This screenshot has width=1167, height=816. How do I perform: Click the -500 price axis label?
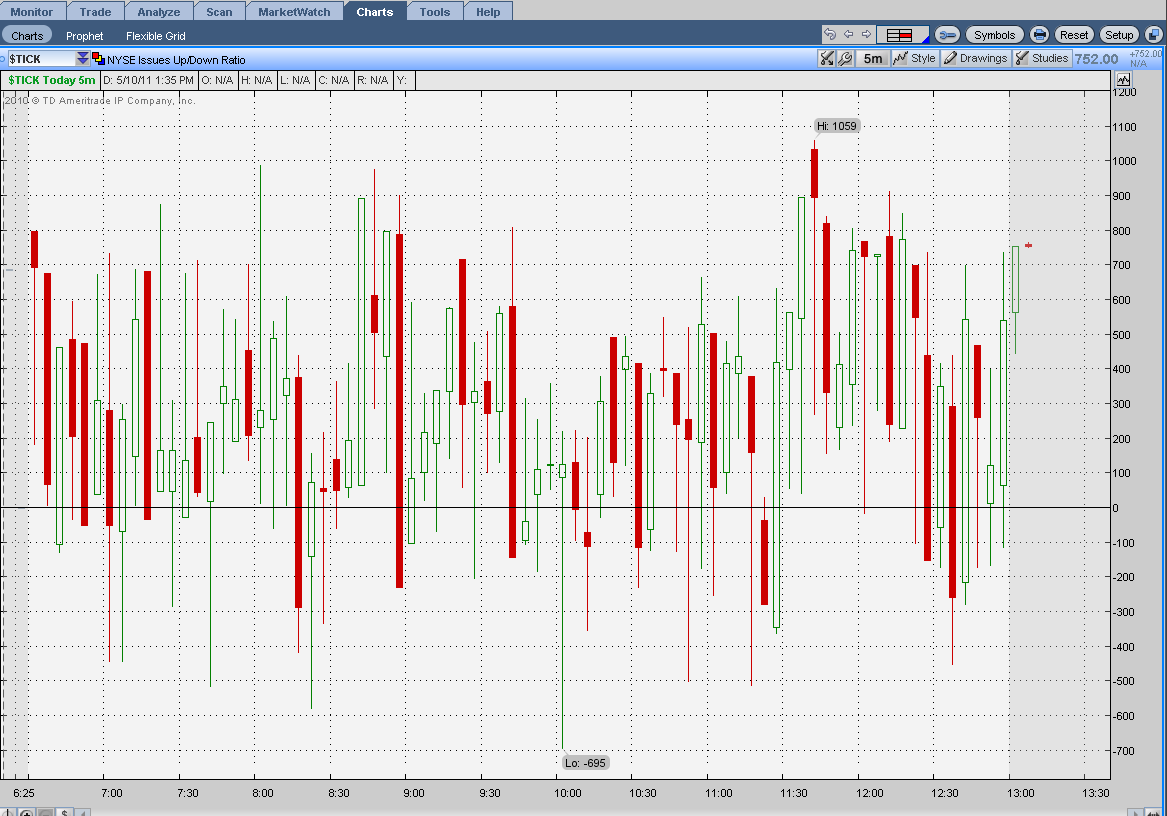click(1123, 680)
